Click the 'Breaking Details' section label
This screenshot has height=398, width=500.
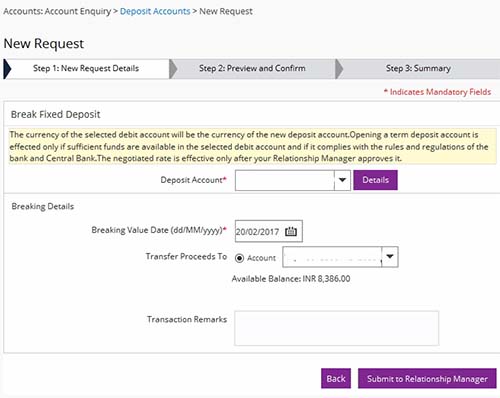coord(43,206)
